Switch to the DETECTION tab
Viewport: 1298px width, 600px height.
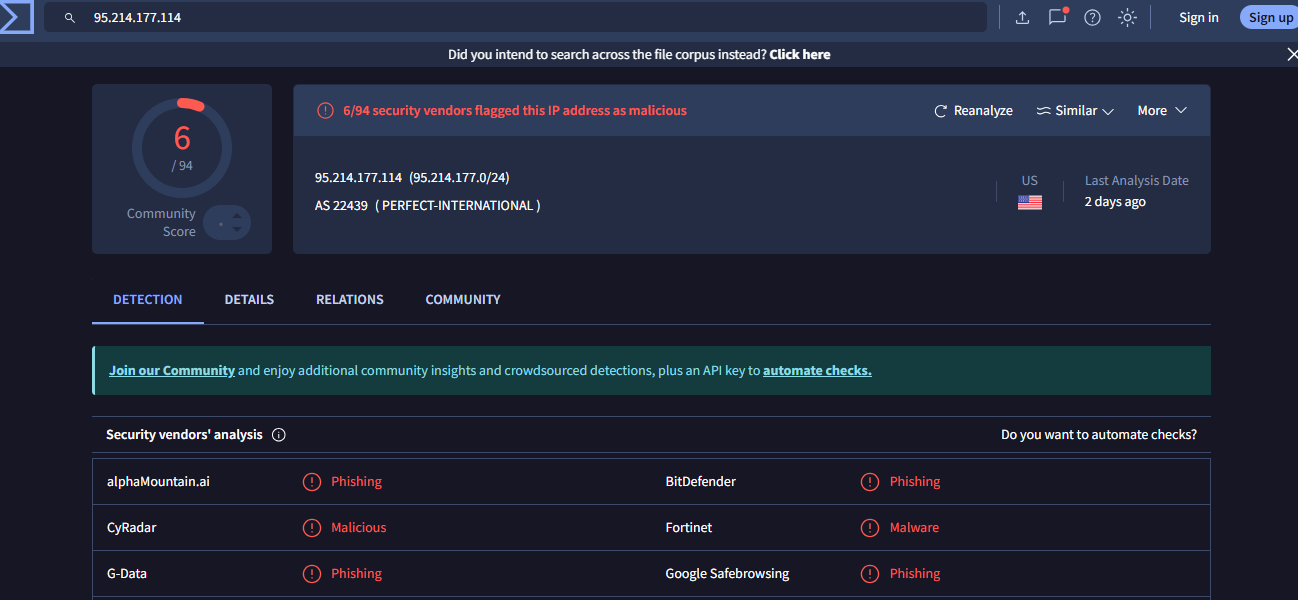pos(148,300)
